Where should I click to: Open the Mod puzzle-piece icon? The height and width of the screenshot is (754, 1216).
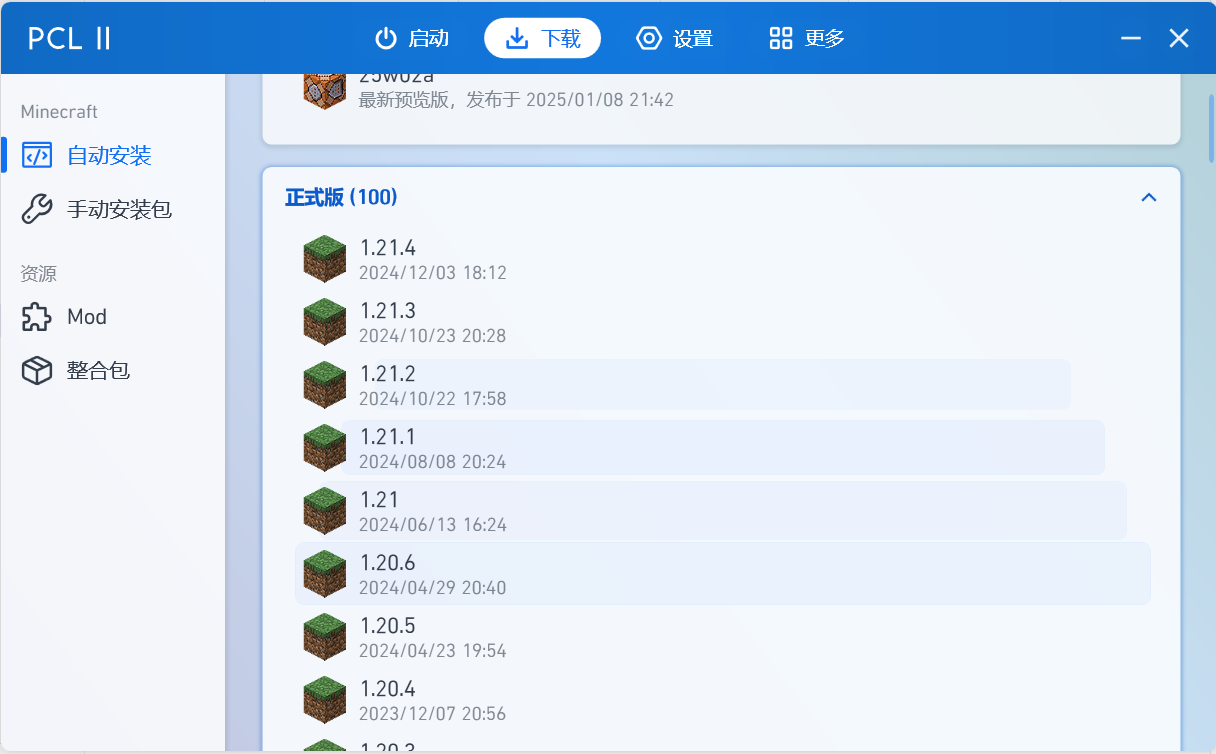[36, 316]
